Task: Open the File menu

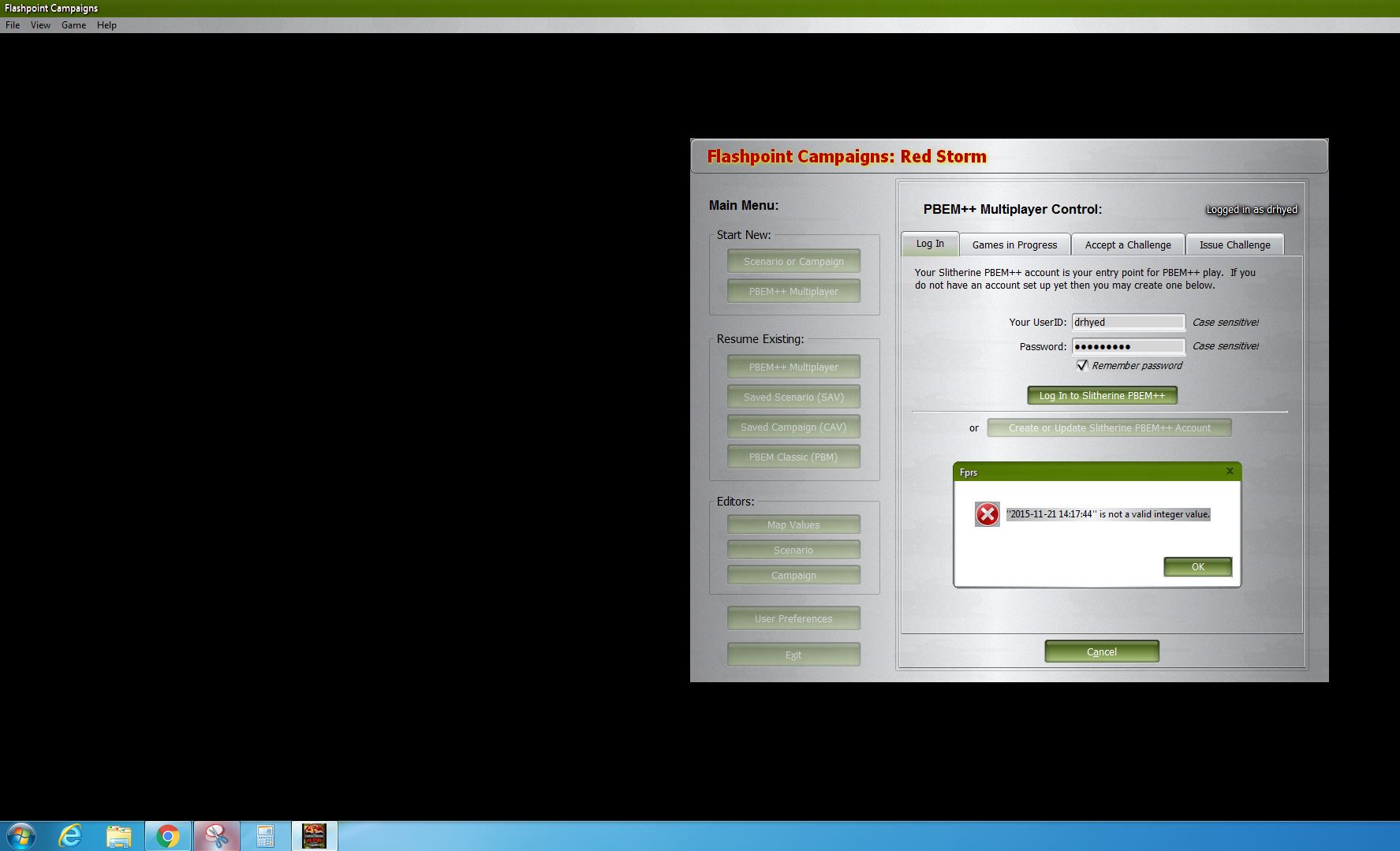Action: pos(13,25)
